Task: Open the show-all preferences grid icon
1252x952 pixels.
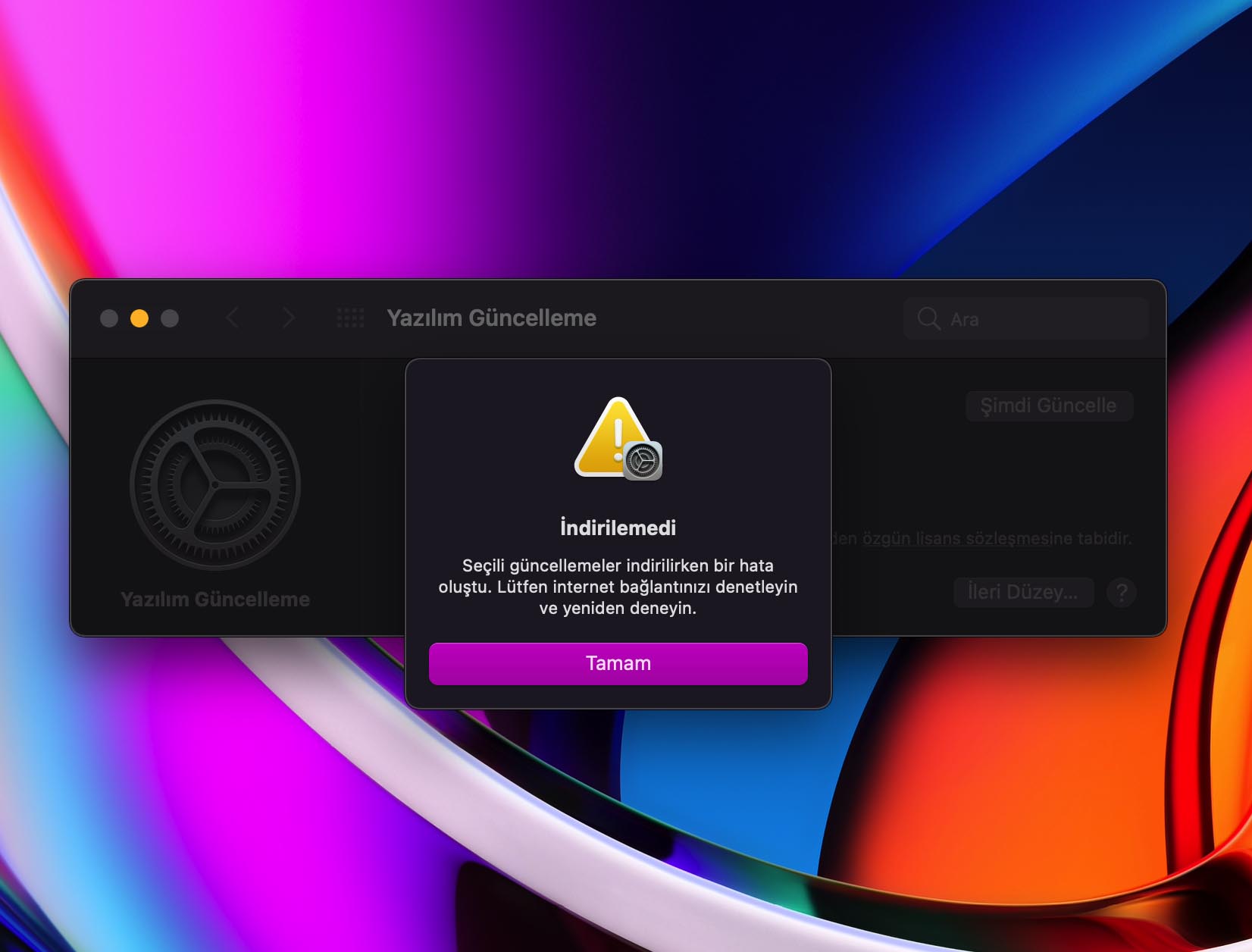Action: [350, 318]
